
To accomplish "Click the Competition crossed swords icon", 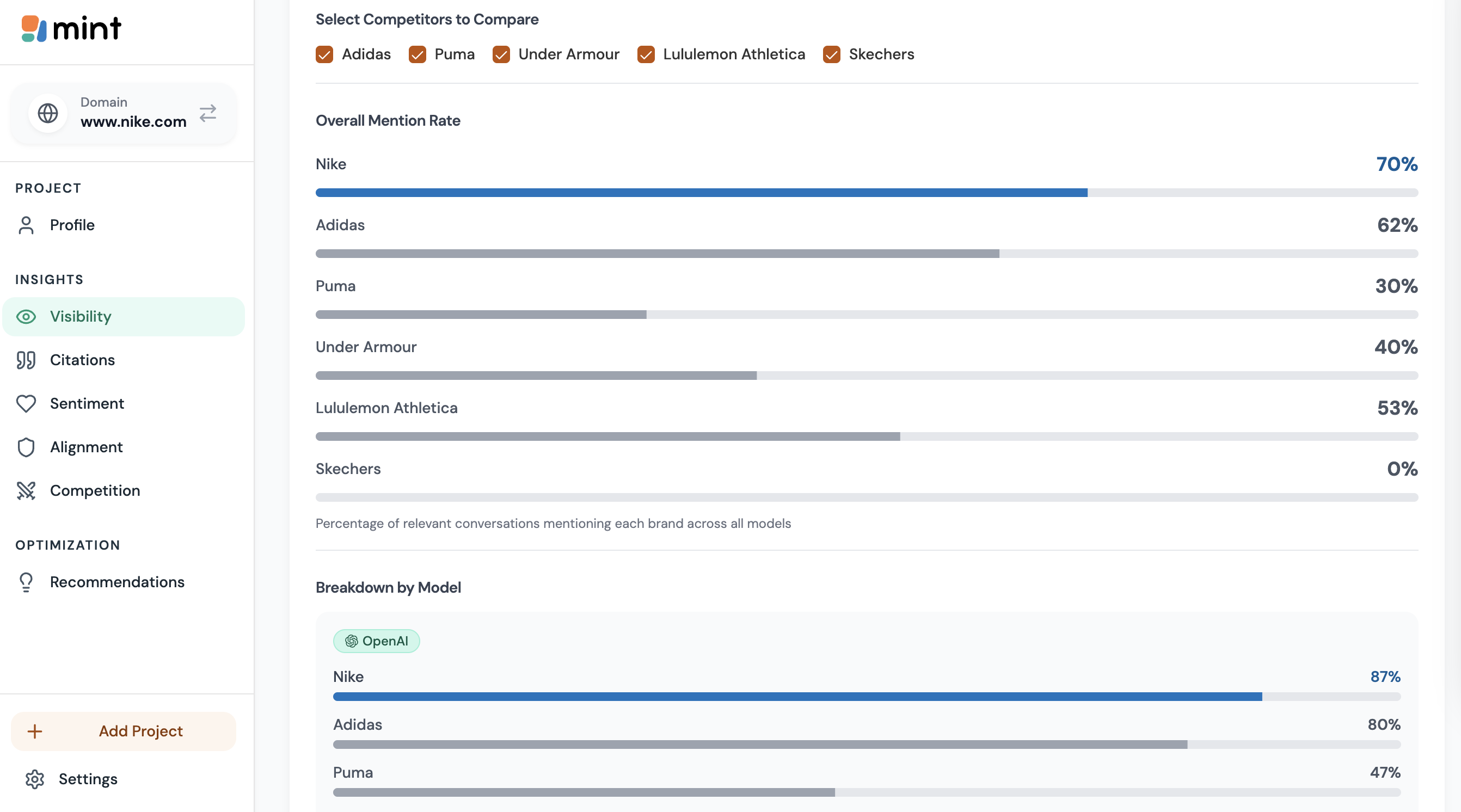I will (x=26, y=491).
